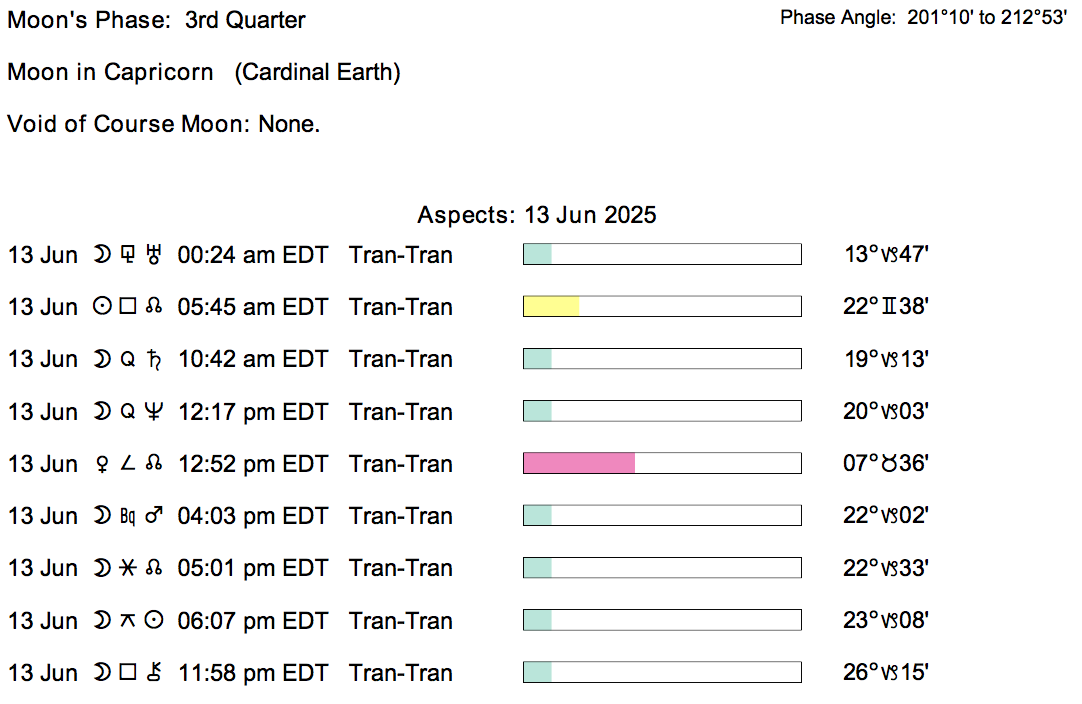Viewport: 1082px width, 704px height.
Task: Click the Chiron glyph in the 11:58 pm aspect
Action: point(153,673)
